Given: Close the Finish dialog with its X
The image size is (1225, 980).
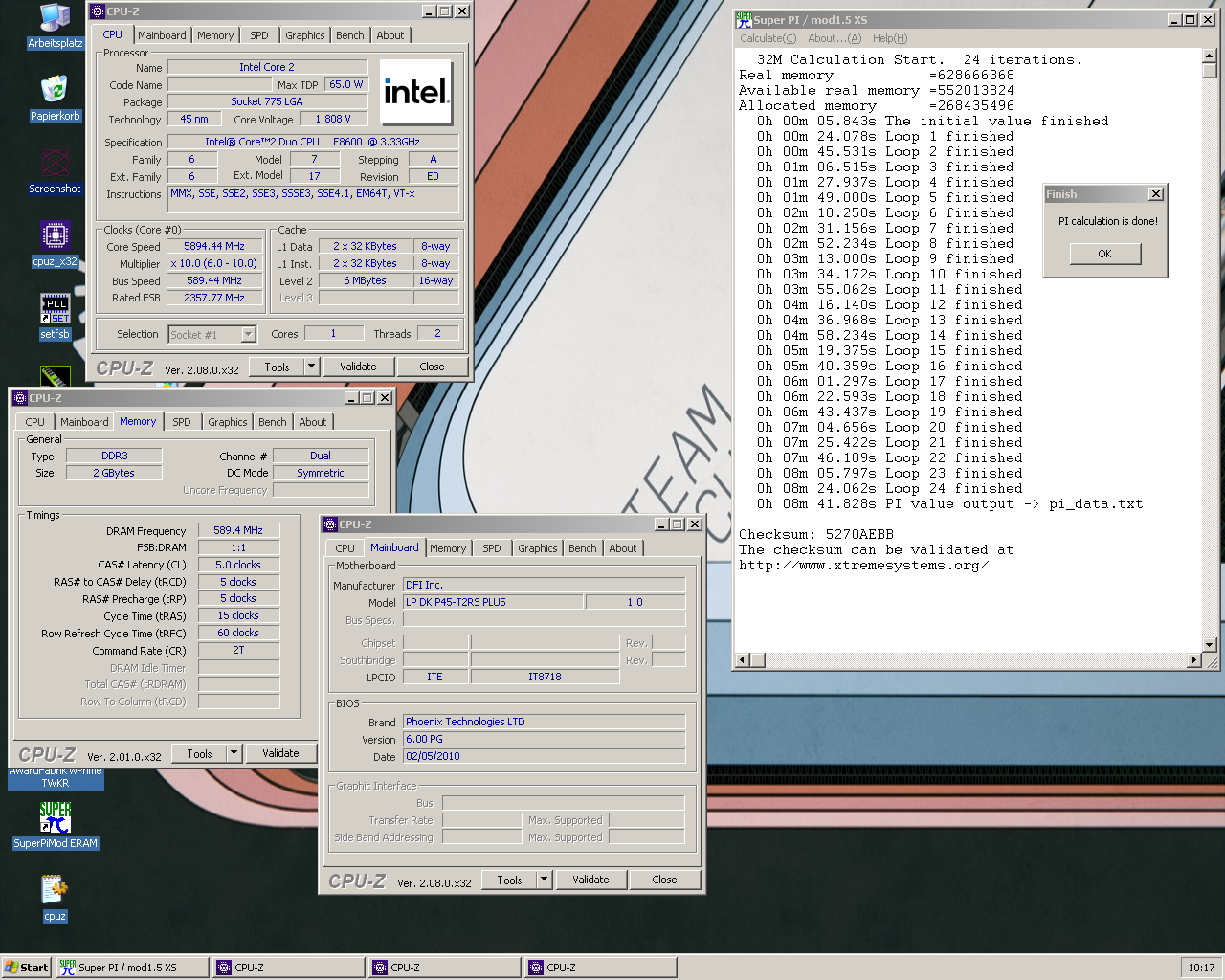Looking at the screenshot, I should (1156, 194).
